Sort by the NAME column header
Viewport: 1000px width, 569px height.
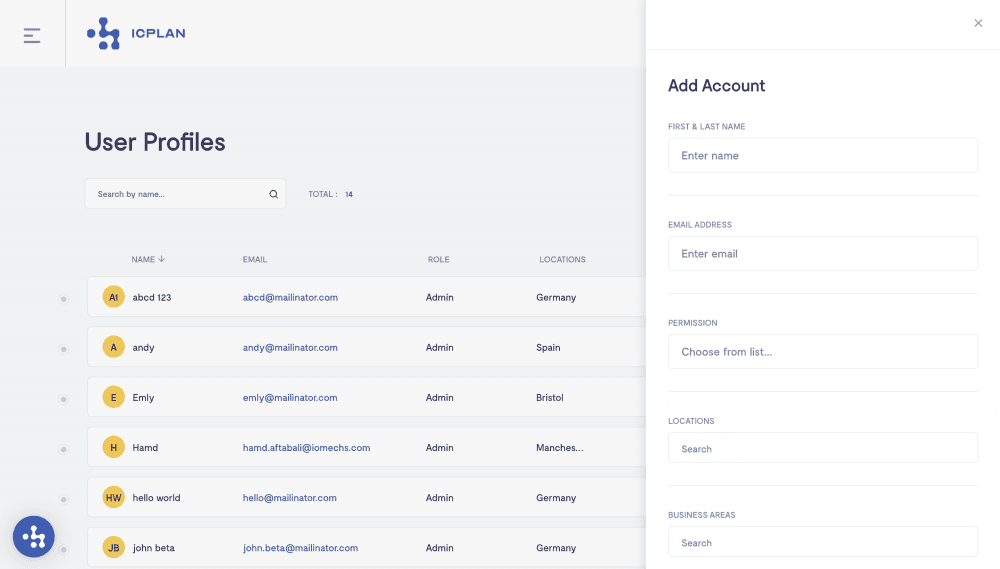coord(148,259)
